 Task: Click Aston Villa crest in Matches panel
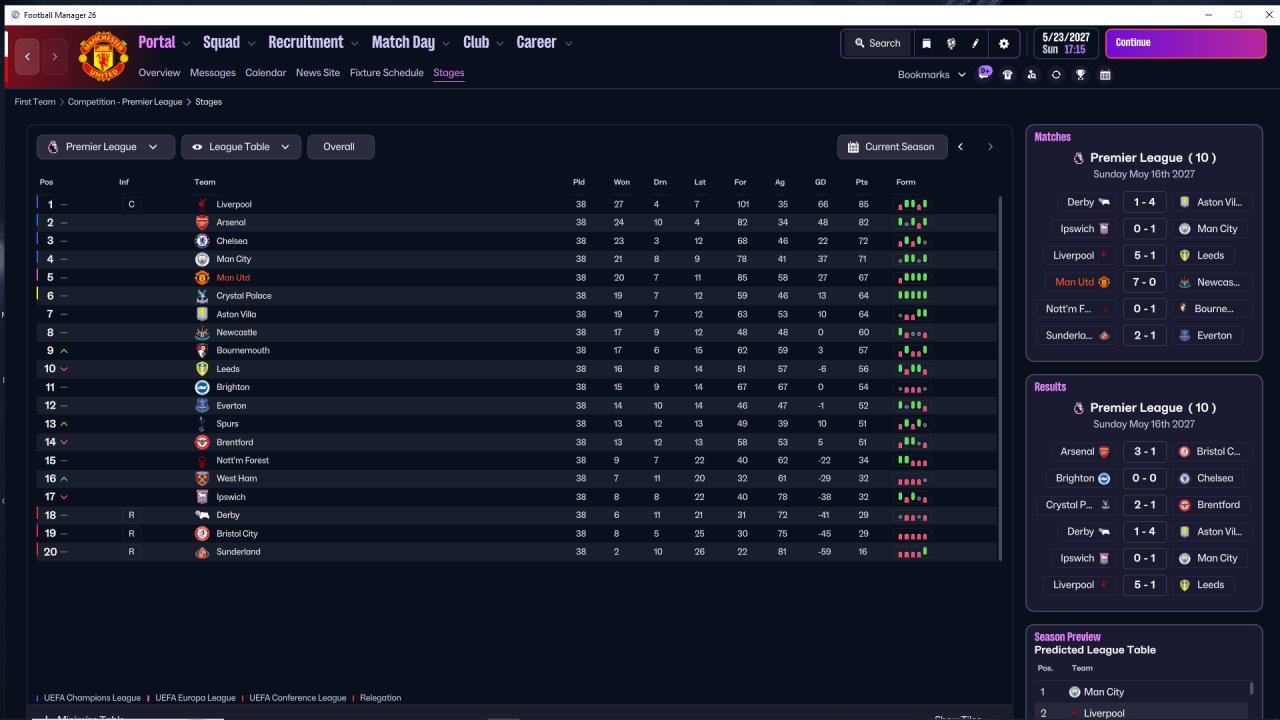[1185, 202]
